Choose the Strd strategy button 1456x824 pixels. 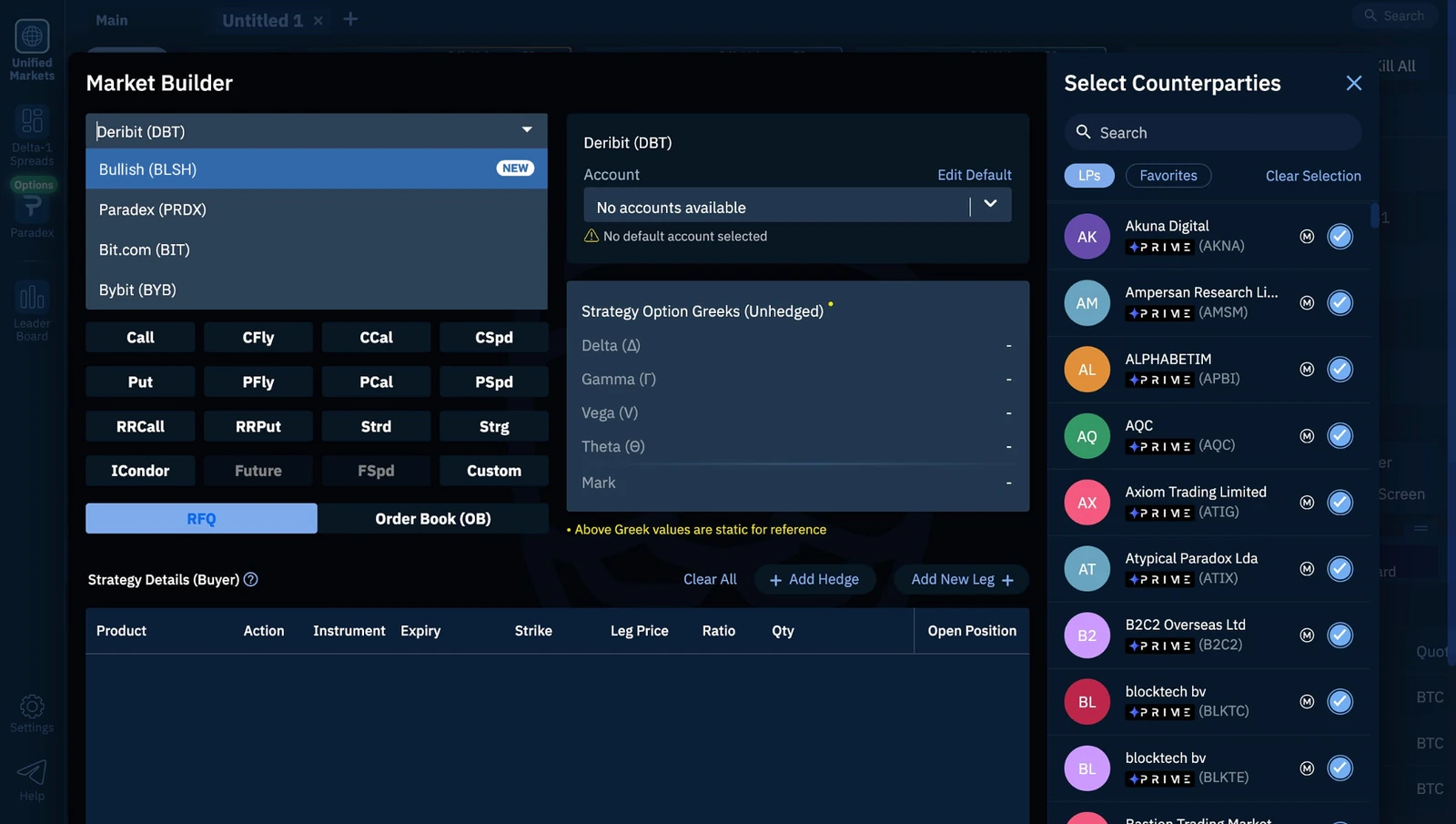(376, 426)
